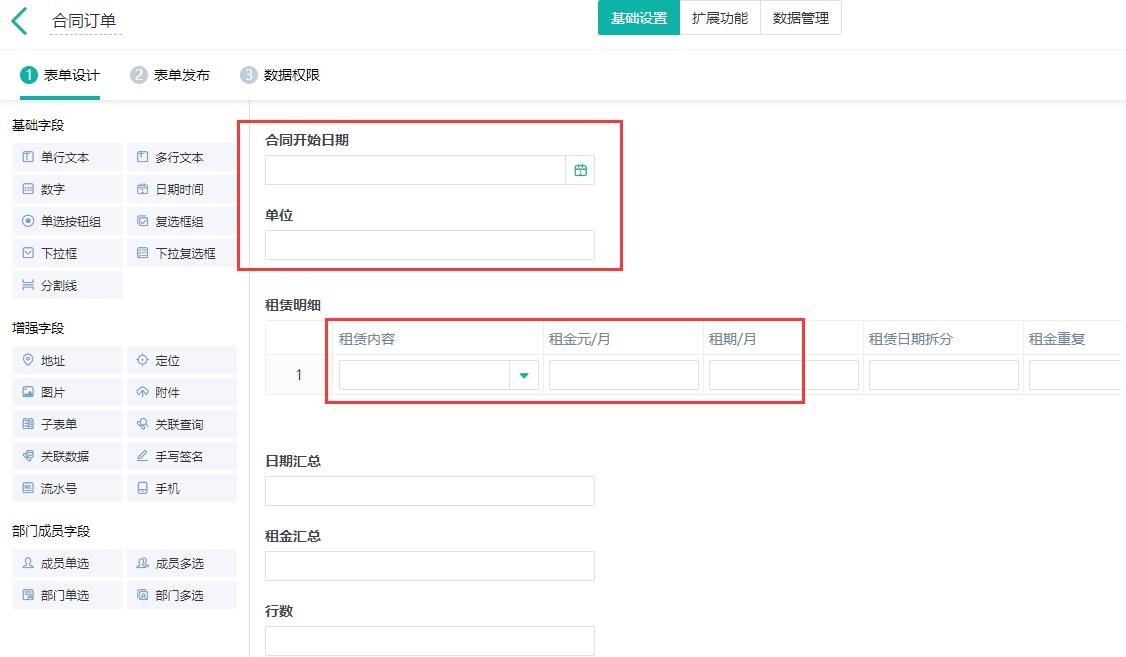The width and height of the screenshot is (1126, 657).
Task: Add a 数字 field
Action: [68, 190]
